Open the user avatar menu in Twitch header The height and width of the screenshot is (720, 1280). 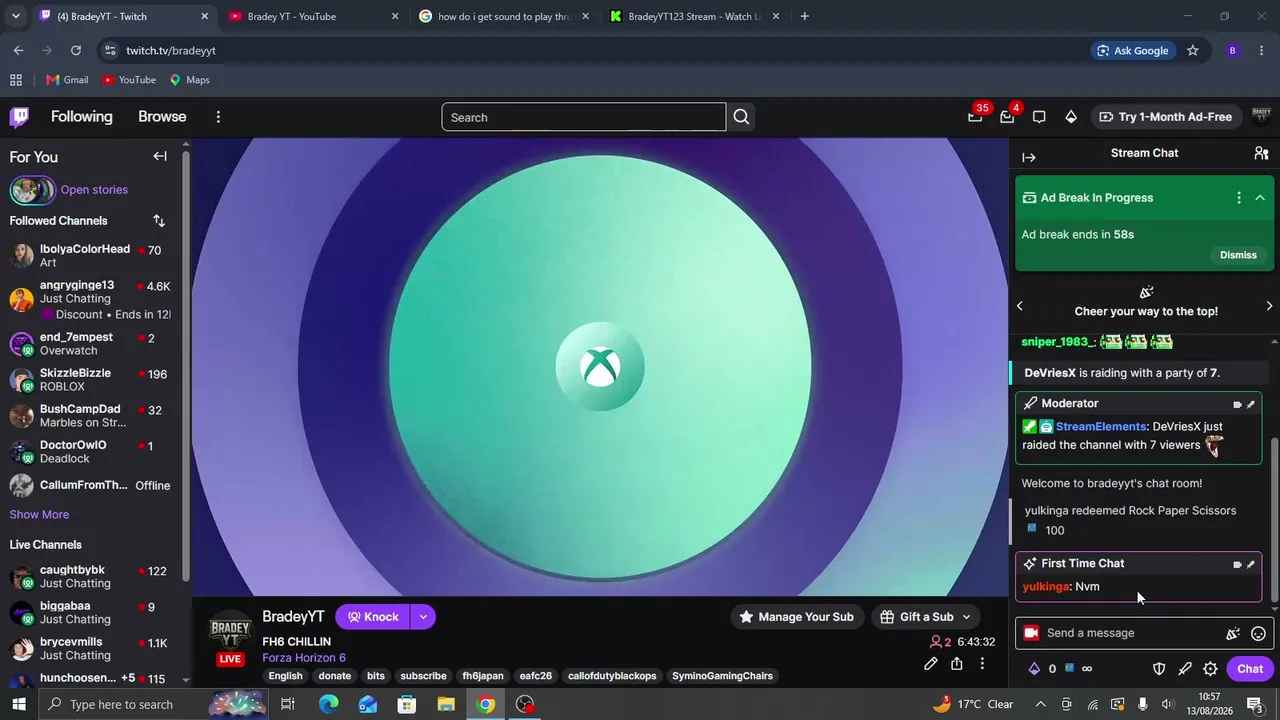click(1261, 117)
